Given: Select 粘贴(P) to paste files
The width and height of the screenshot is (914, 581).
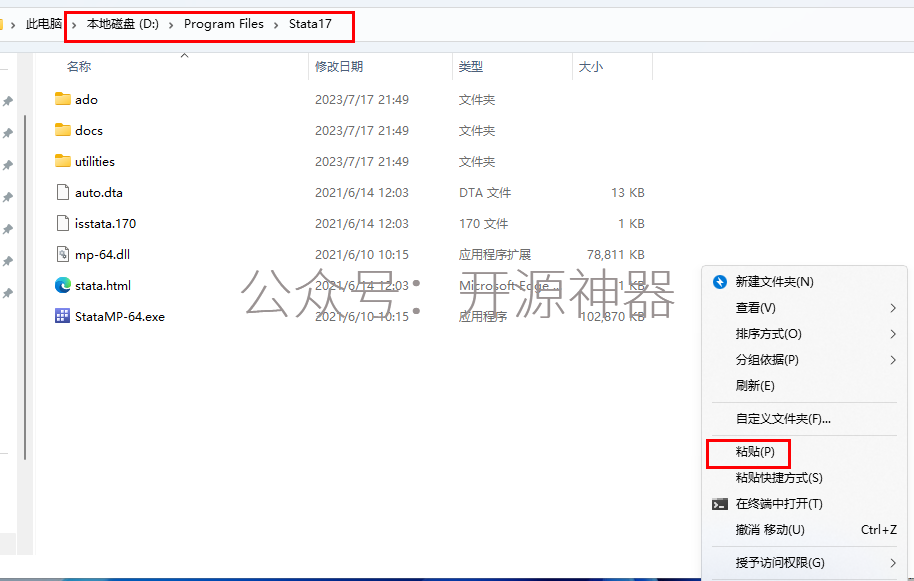Looking at the screenshot, I should tap(755, 452).
